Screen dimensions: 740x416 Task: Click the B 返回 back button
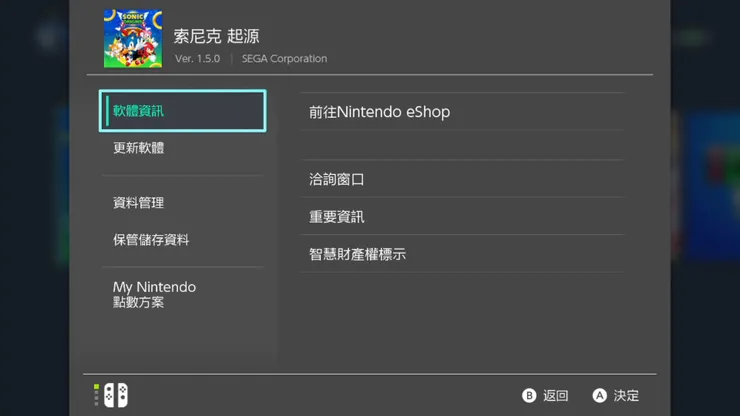[x=545, y=395]
